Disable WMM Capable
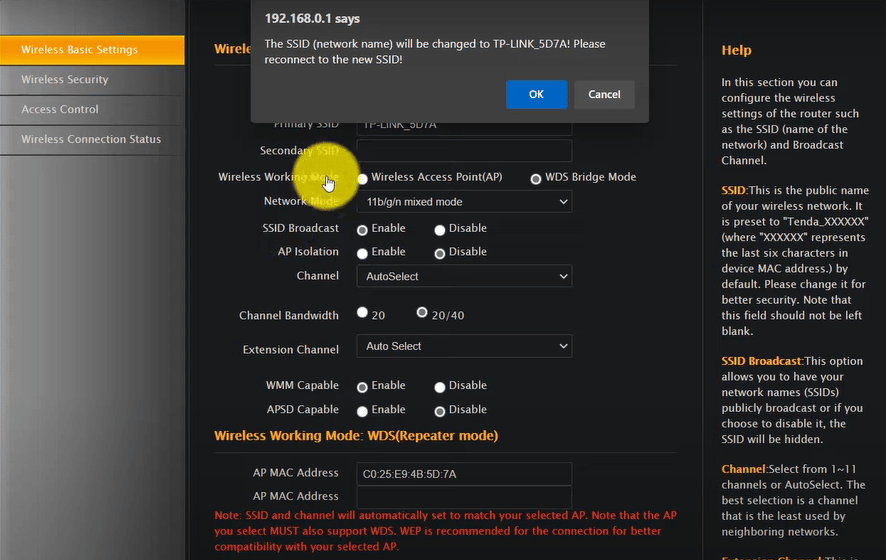The width and height of the screenshot is (886, 560). pyautogui.click(x=440, y=387)
